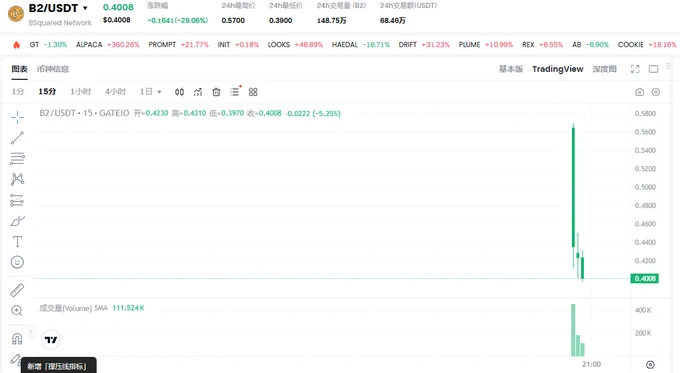Click the ALPACA ticker link
The height and width of the screenshot is (373, 680).
click(89, 45)
